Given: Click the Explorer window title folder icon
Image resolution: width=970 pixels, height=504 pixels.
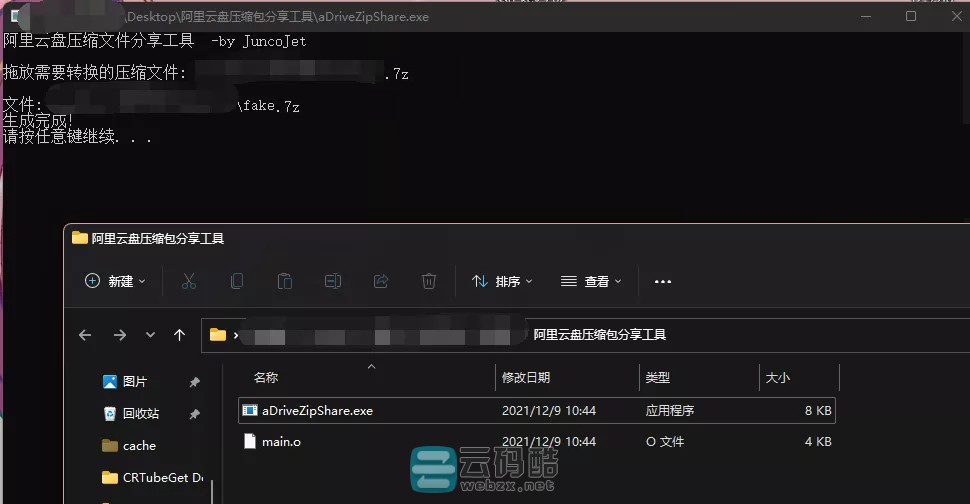Looking at the screenshot, I should pos(80,238).
